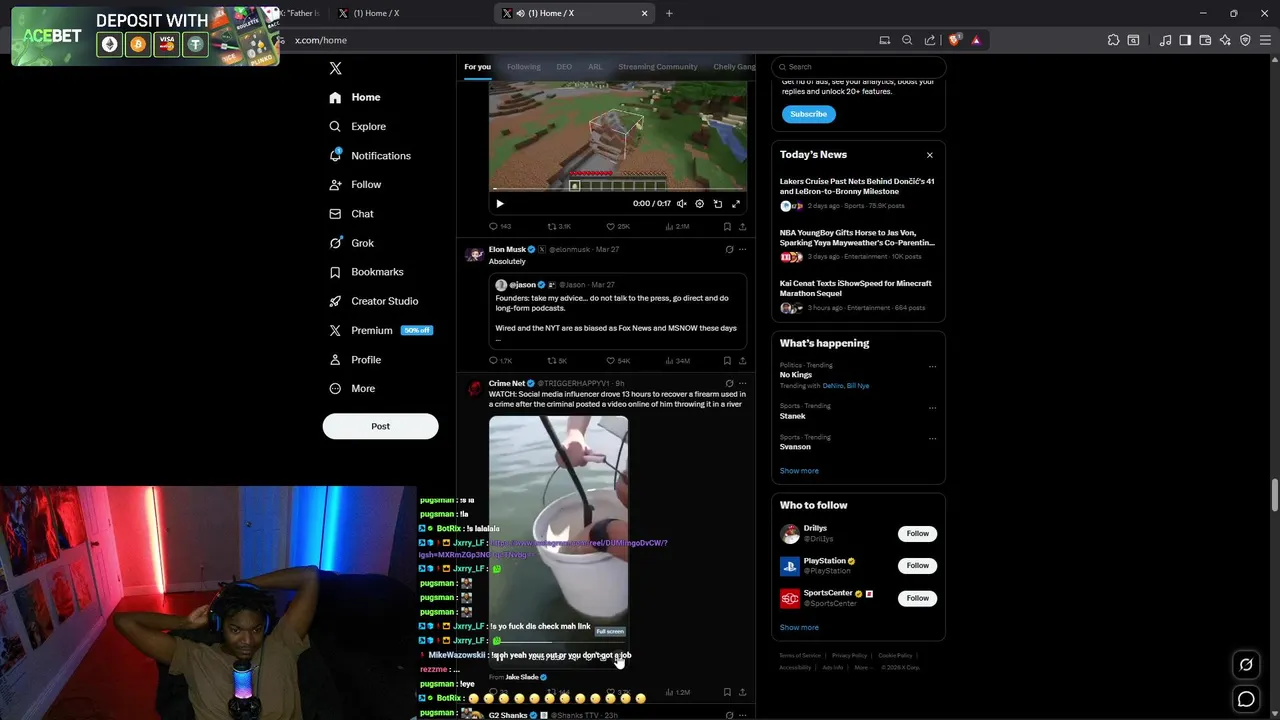1280x720 pixels.
Task: Open more options for No Kings trend
Action: [x=932, y=366]
